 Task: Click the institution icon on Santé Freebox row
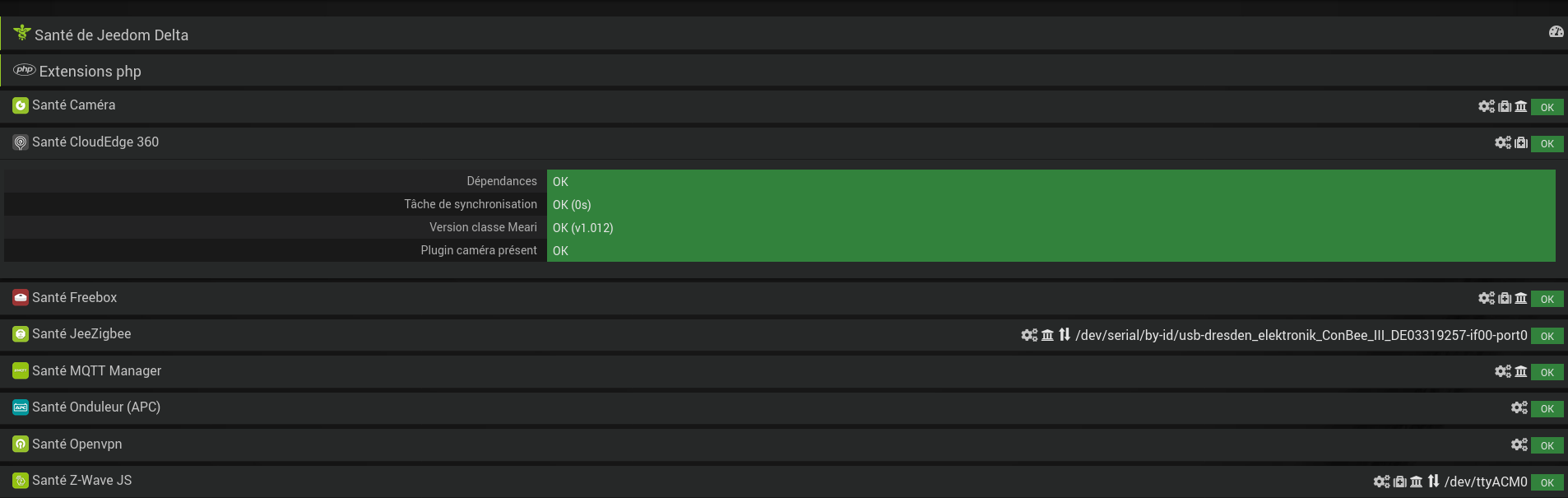coord(1521,298)
